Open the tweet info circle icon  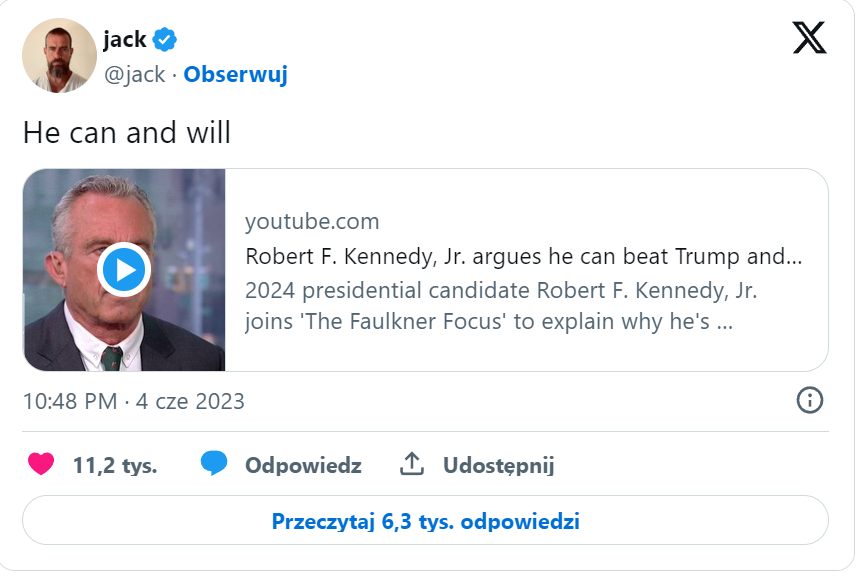click(x=810, y=400)
